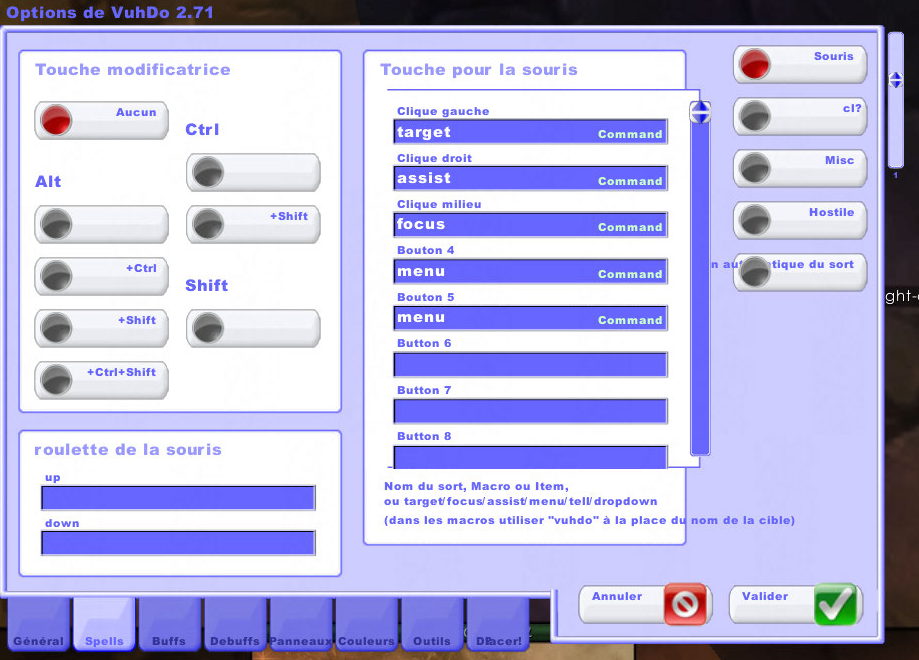Click the mouse wheel 'down' input field
This screenshot has height=660, width=919.
point(178,543)
